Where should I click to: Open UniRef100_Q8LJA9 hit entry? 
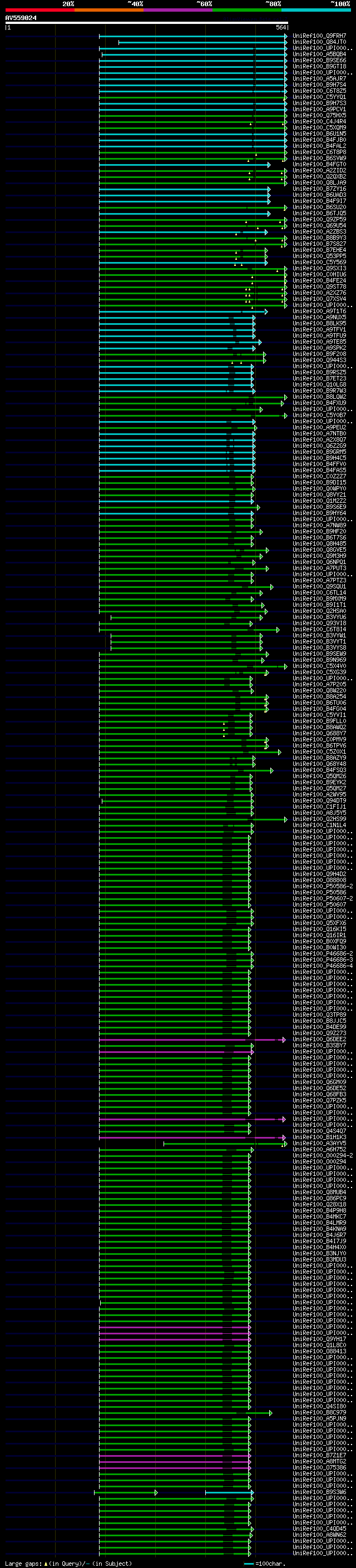pos(319,182)
